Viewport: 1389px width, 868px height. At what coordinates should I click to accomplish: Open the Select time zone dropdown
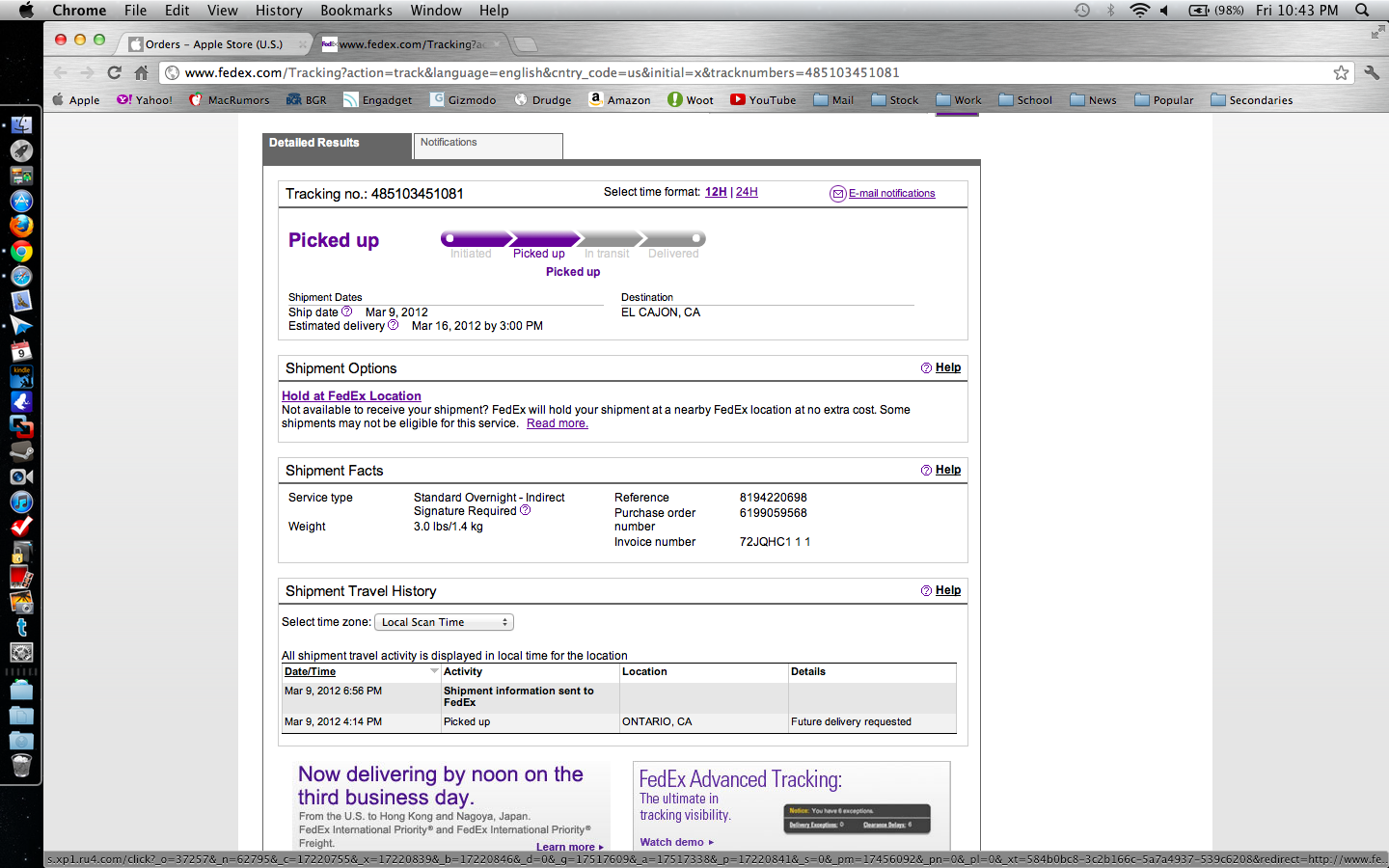444,622
